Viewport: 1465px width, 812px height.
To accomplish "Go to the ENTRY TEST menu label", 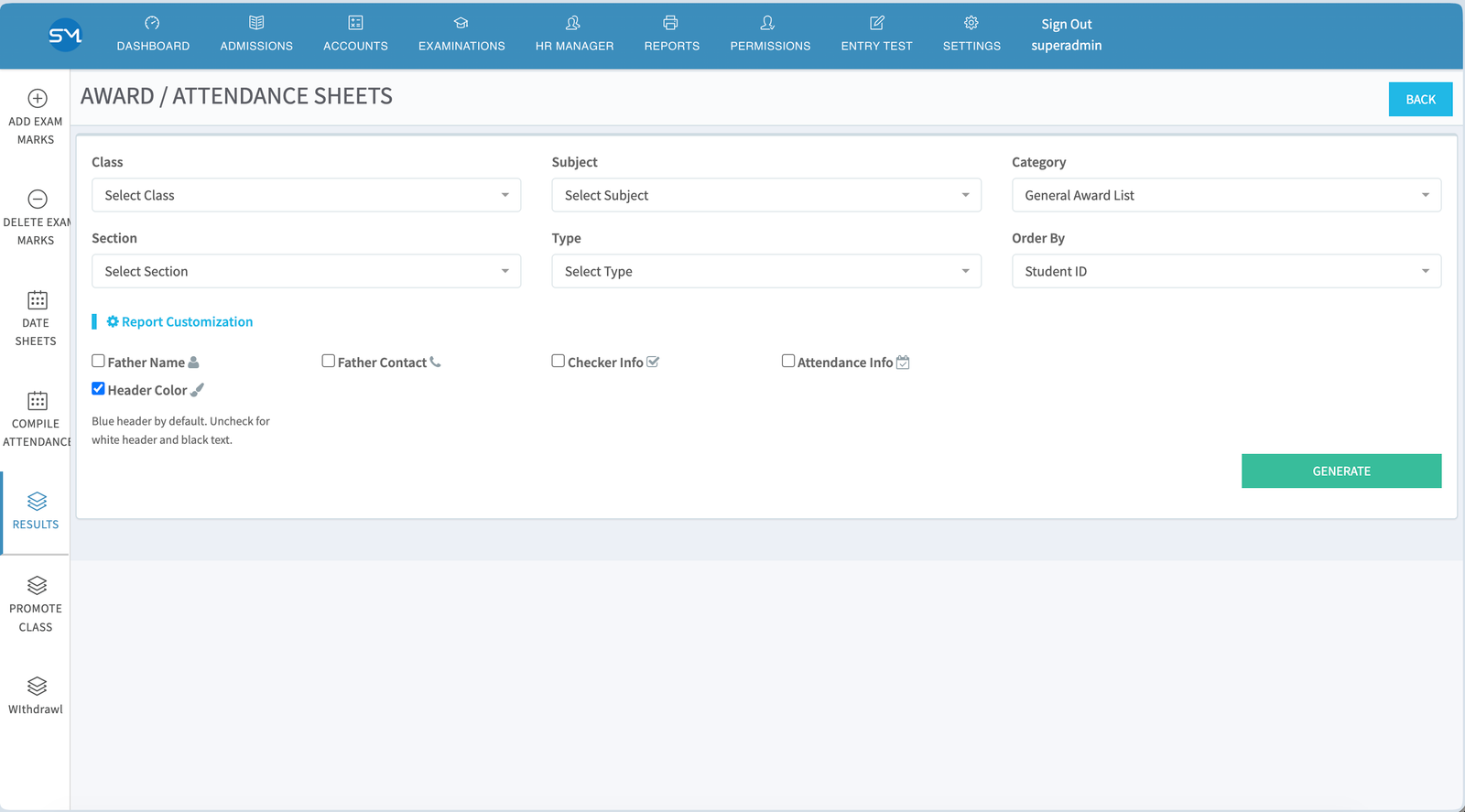I will pyautogui.click(x=876, y=46).
